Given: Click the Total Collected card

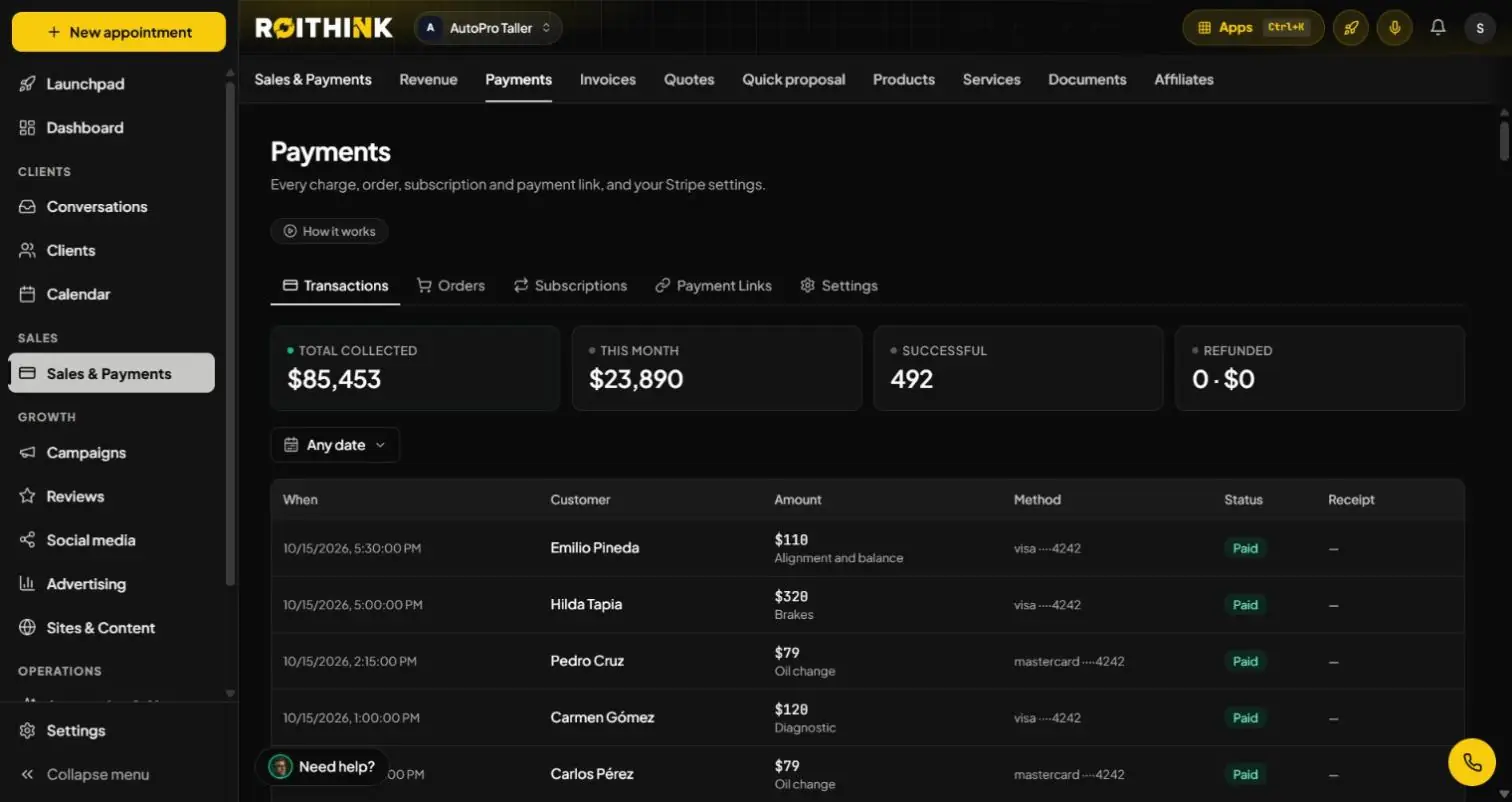Looking at the screenshot, I should pyautogui.click(x=415, y=368).
